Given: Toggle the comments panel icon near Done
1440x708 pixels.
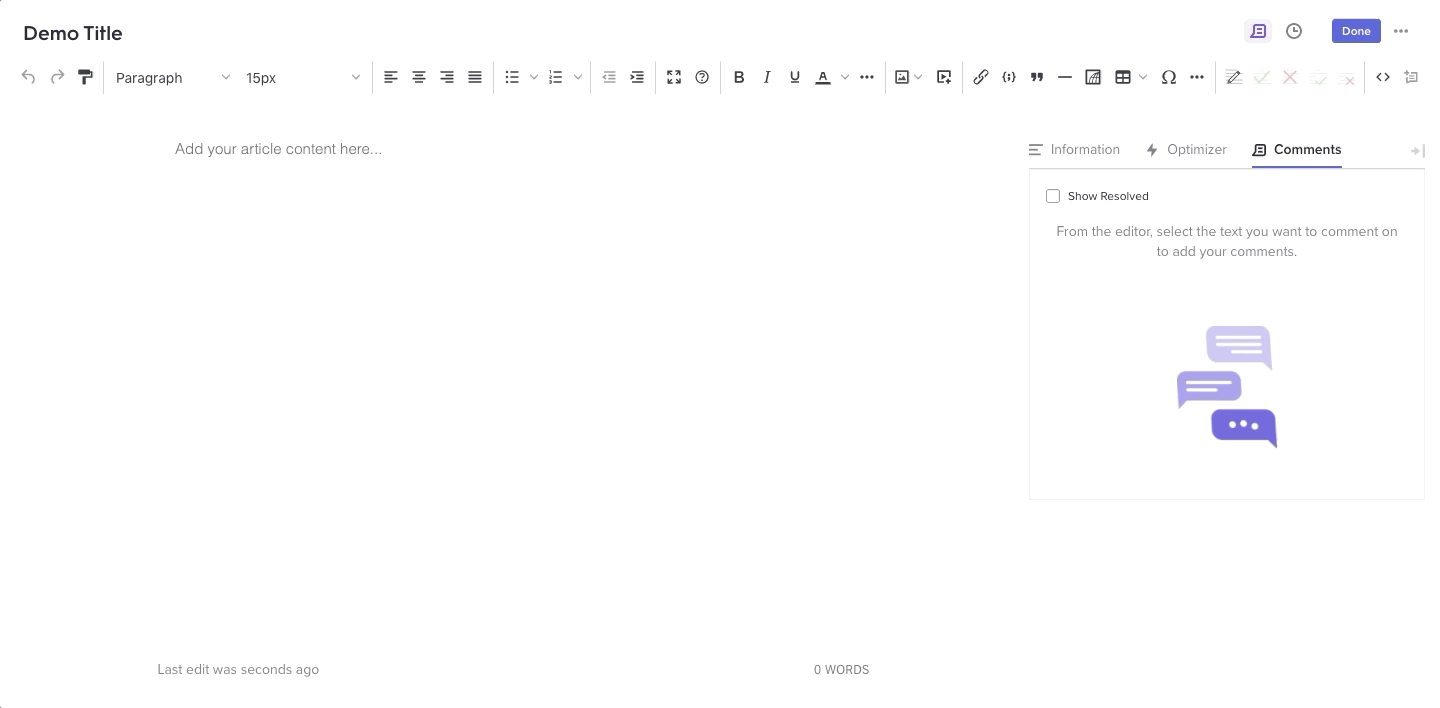Looking at the screenshot, I should (1258, 31).
